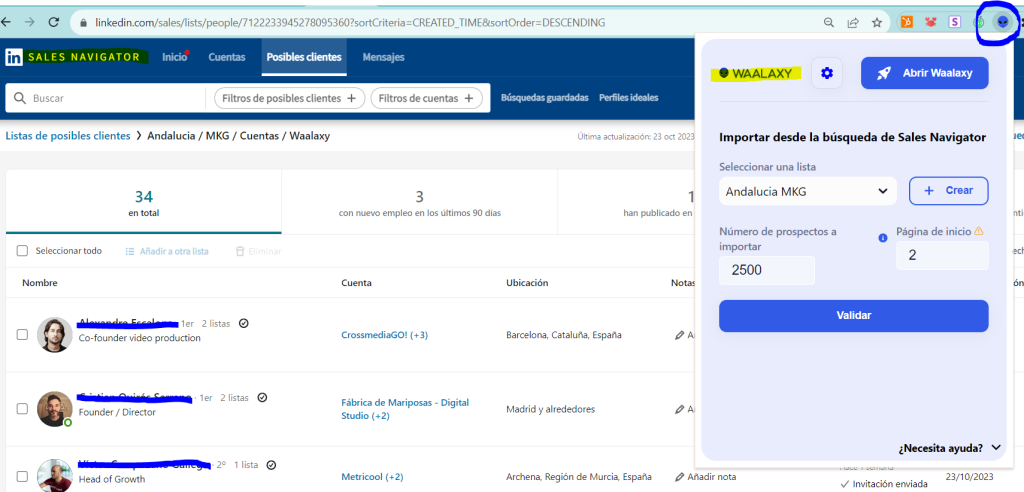1024x492 pixels.
Task: Click Madrid y alrededores location text
Action: tap(551, 409)
